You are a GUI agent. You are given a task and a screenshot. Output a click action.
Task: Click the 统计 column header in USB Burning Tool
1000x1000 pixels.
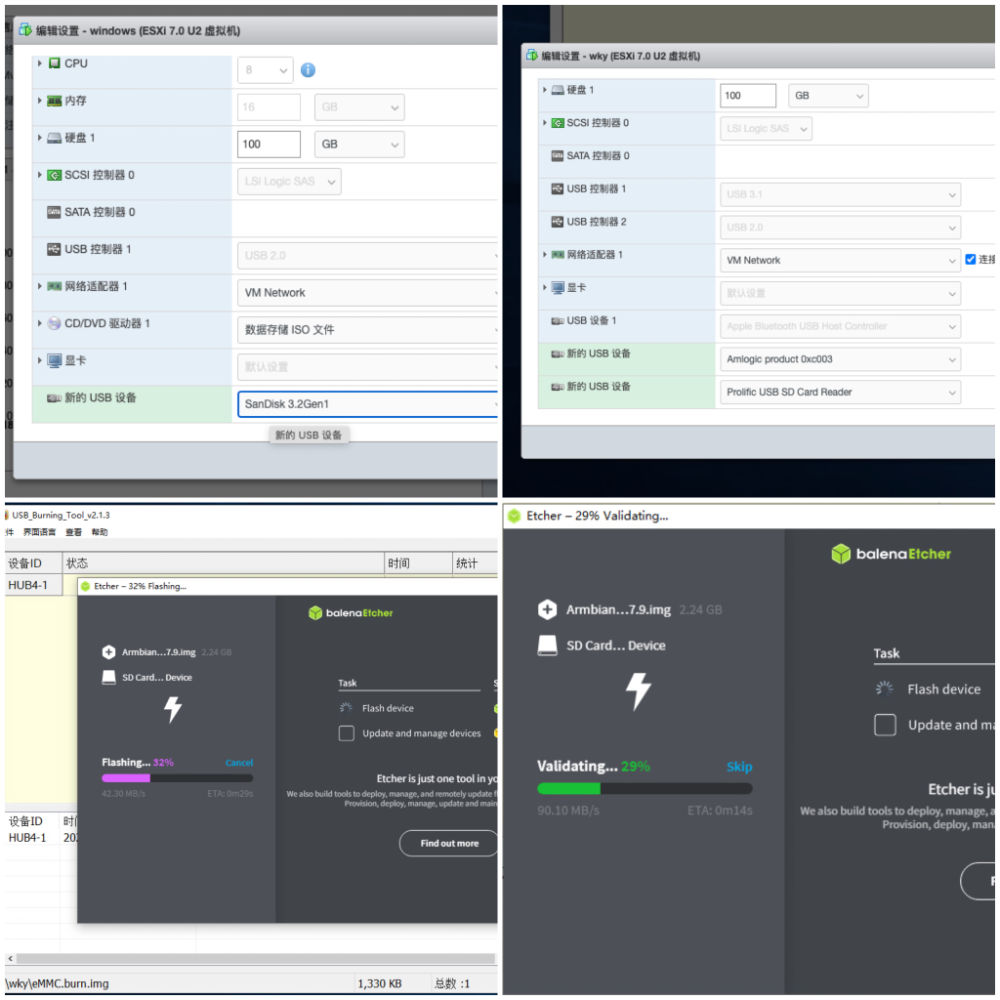(474, 563)
